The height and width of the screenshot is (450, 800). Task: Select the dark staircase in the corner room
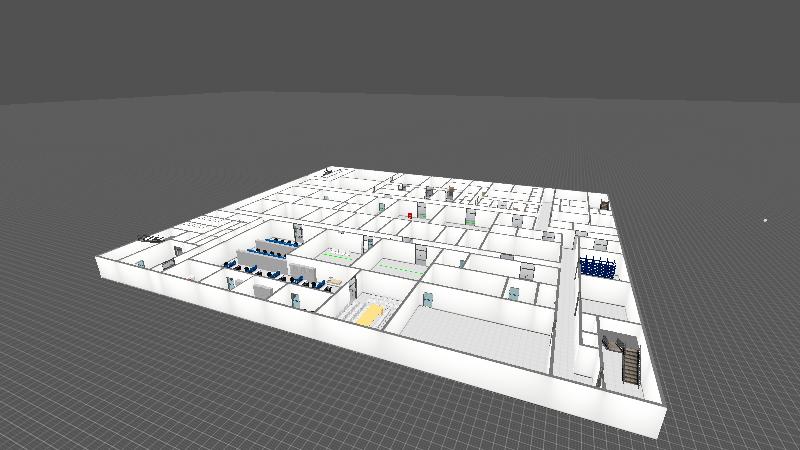627,360
